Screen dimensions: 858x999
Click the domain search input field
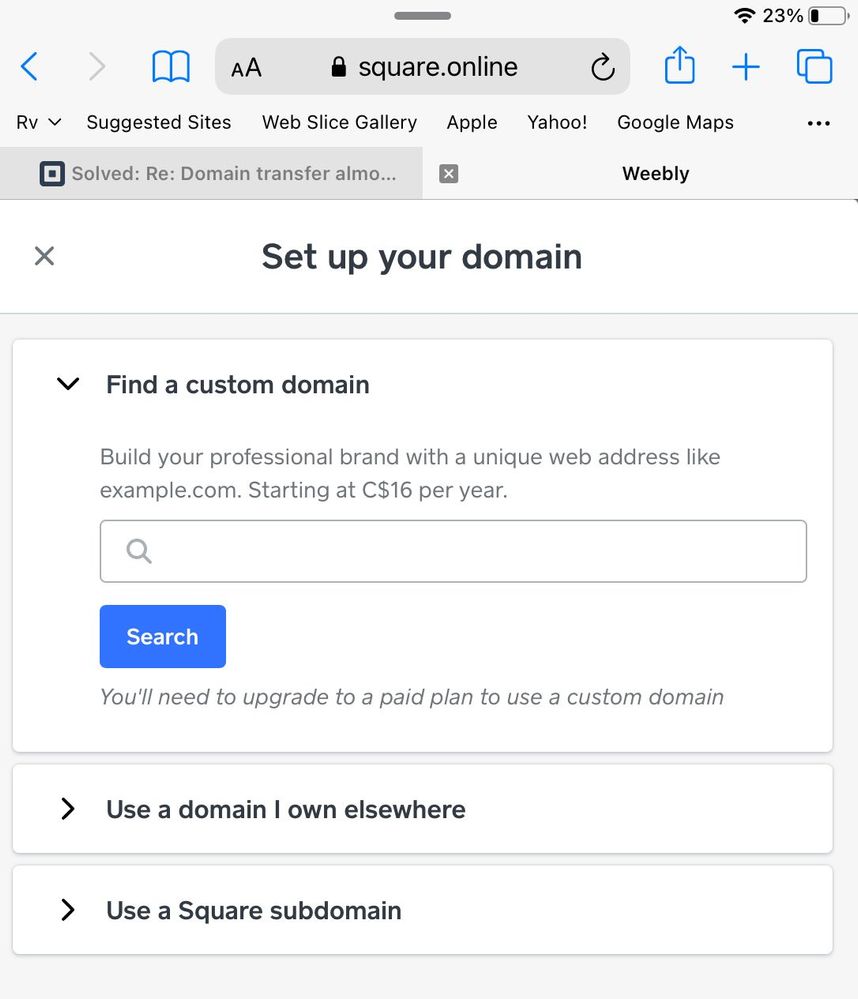pos(470,551)
